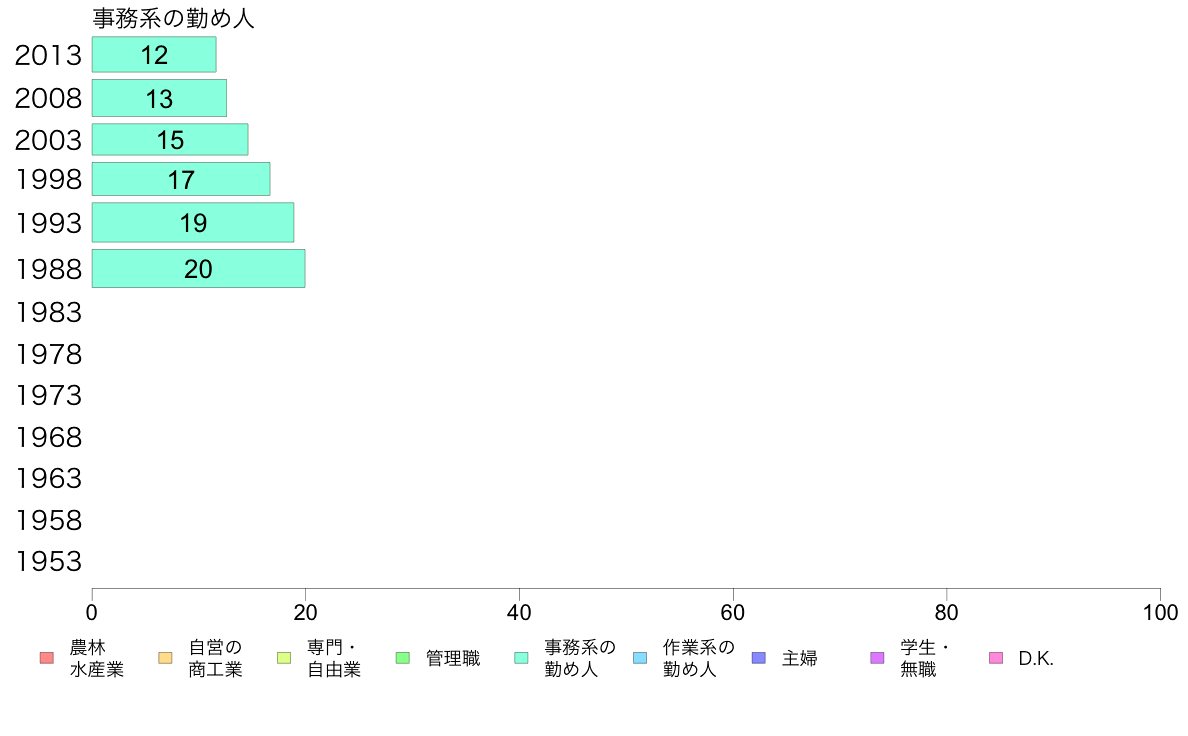The width and height of the screenshot is (1188, 736).
Task: Select the 2013 bar showing 12
Action: coord(154,55)
